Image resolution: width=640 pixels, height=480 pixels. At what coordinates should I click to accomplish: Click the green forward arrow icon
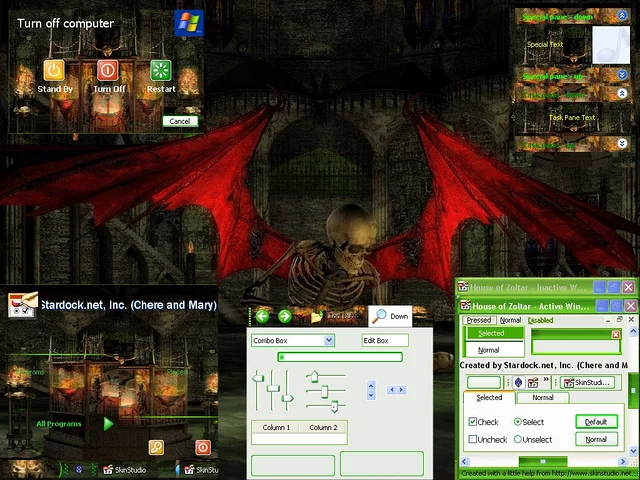(284, 317)
